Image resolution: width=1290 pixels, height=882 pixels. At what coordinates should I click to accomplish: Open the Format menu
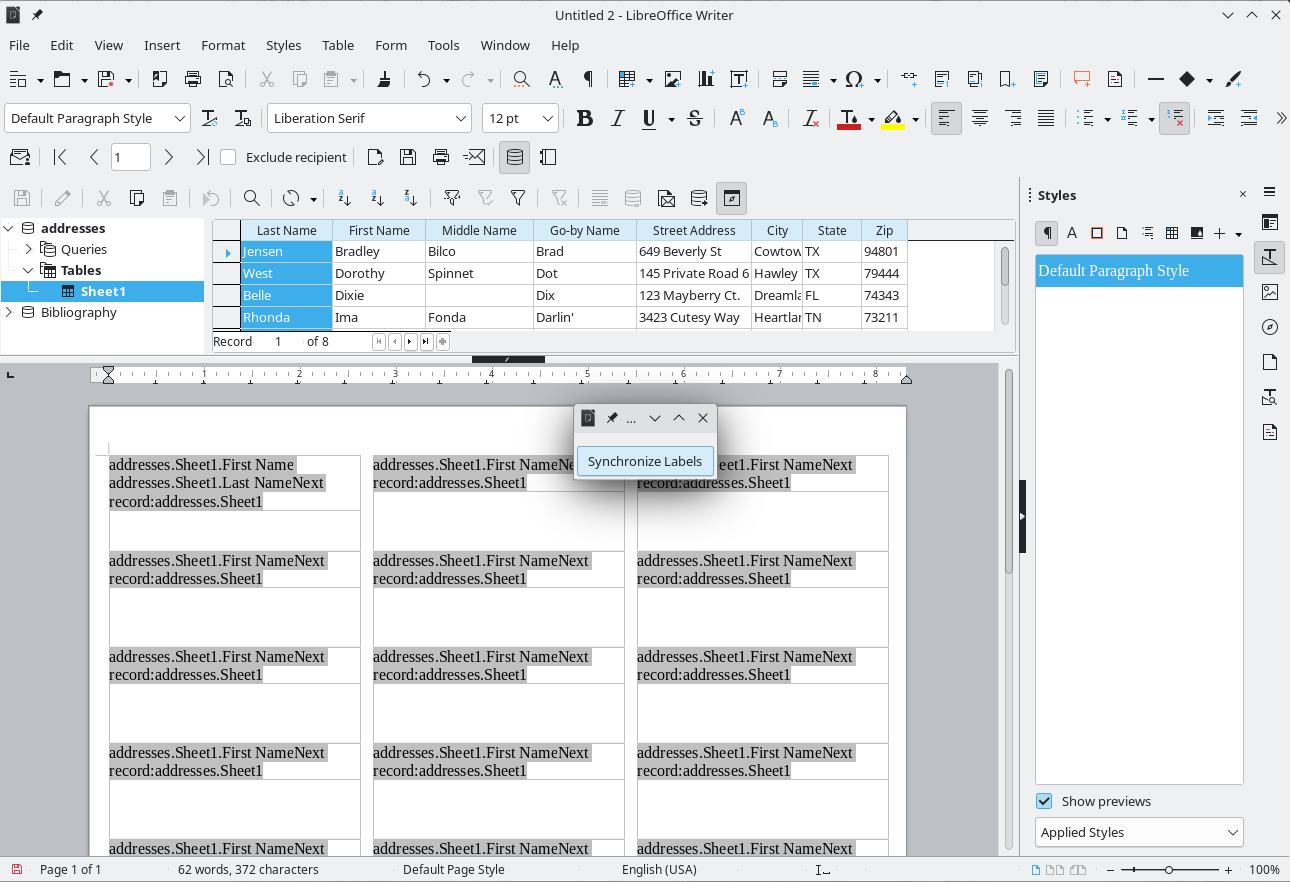223,45
